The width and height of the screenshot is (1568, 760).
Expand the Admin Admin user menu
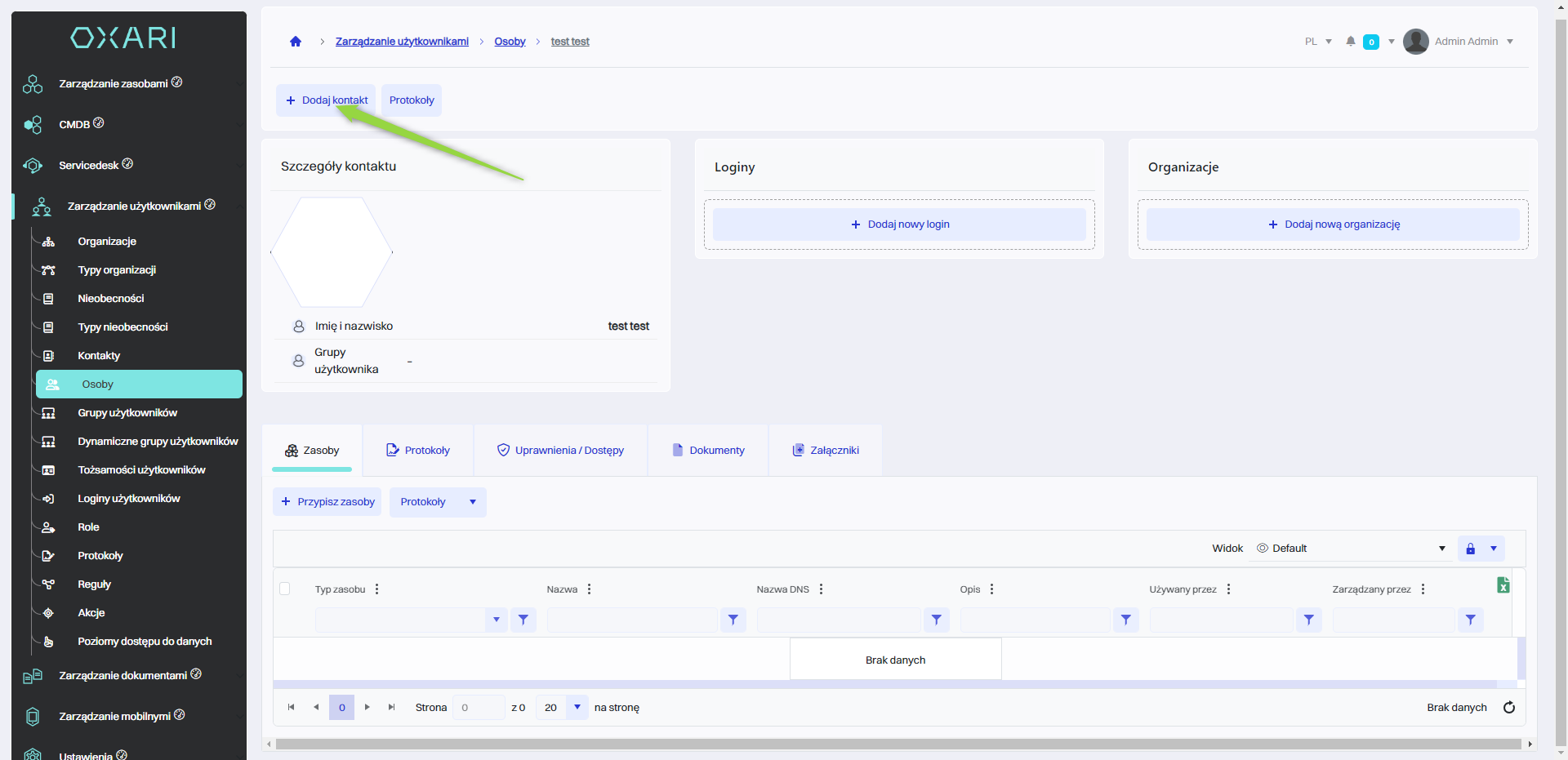[x=1510, y=42]
